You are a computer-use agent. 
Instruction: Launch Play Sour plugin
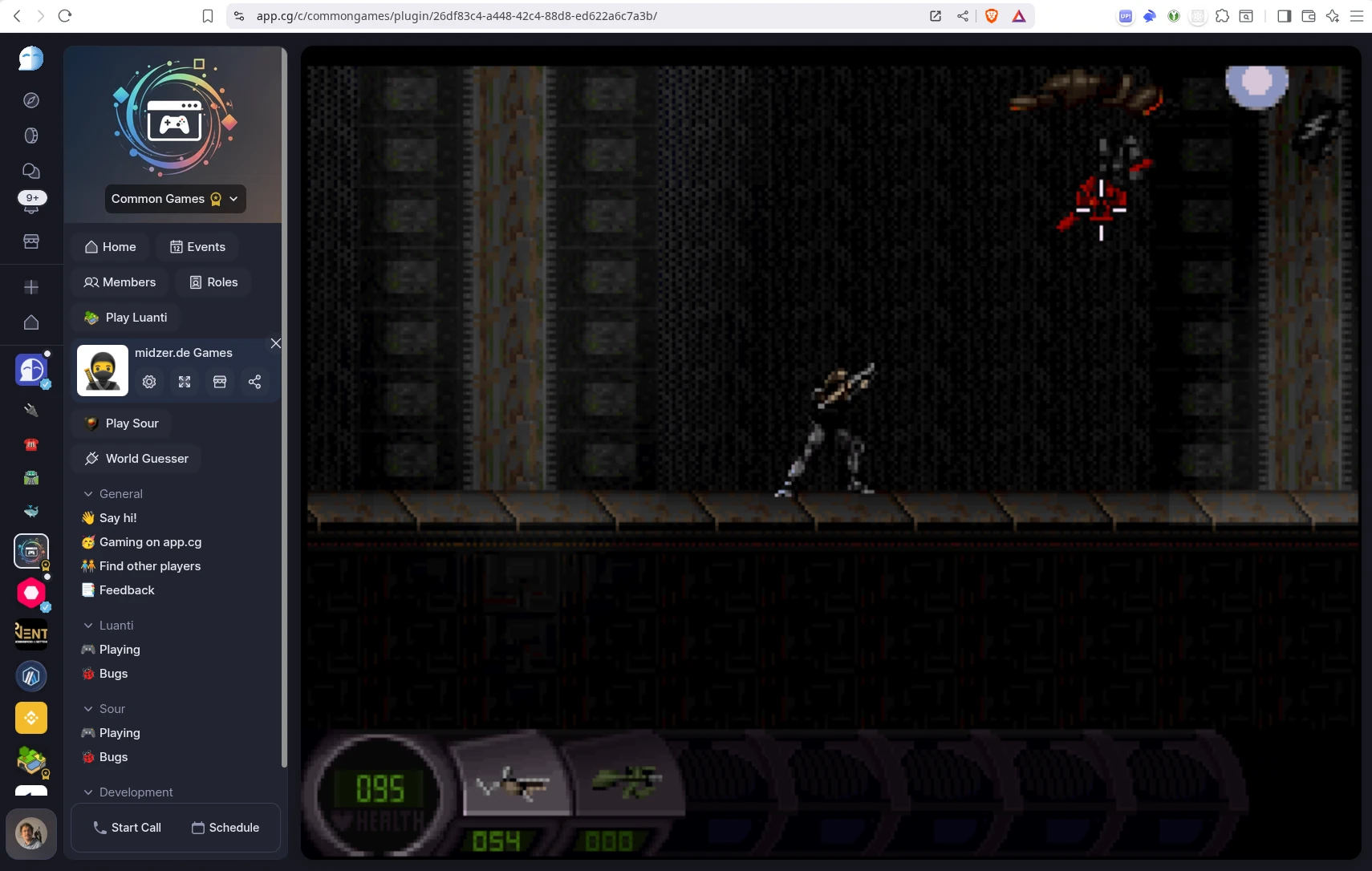(121, 423)
